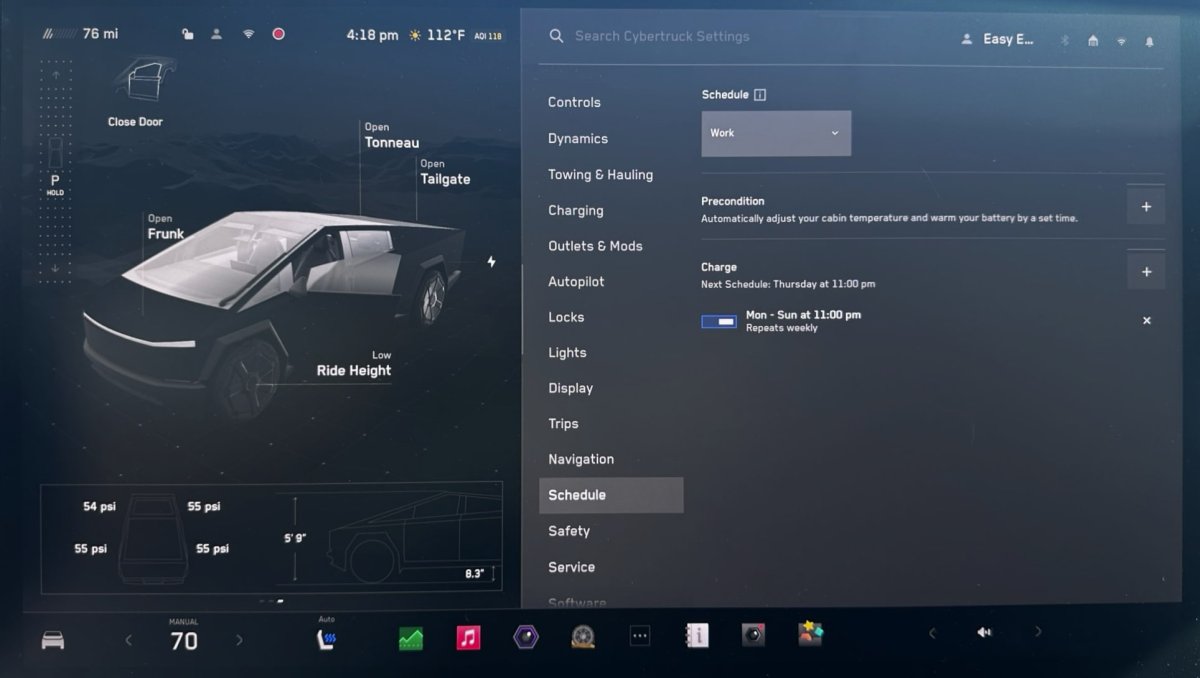Open the Tonneau cover
Screen dimensions: 1200x678
tap(391, 136)
